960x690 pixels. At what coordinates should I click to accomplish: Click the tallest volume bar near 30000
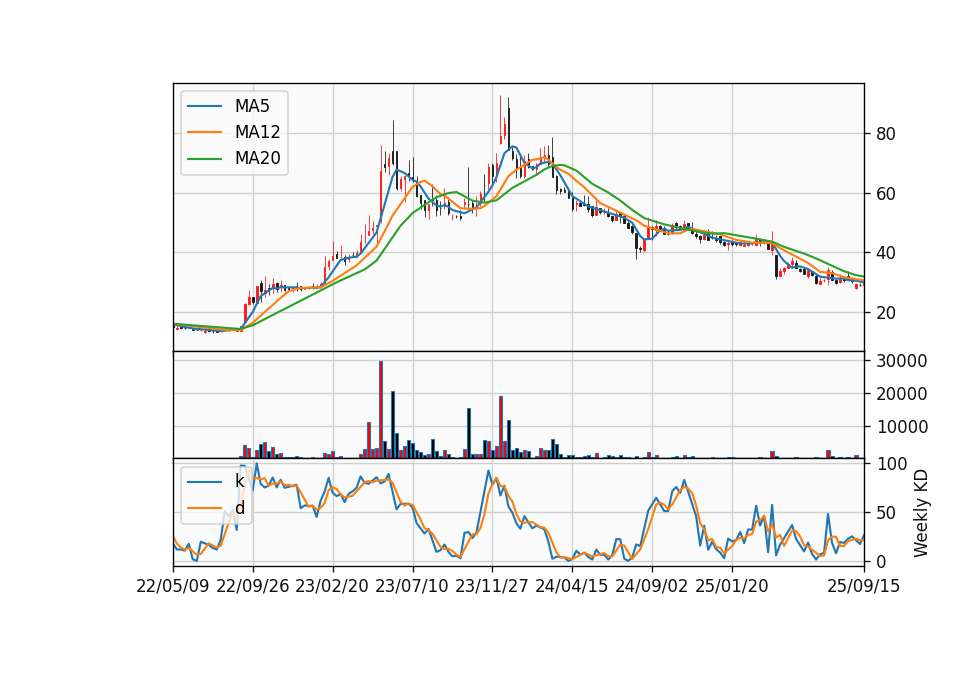(381, 410)
